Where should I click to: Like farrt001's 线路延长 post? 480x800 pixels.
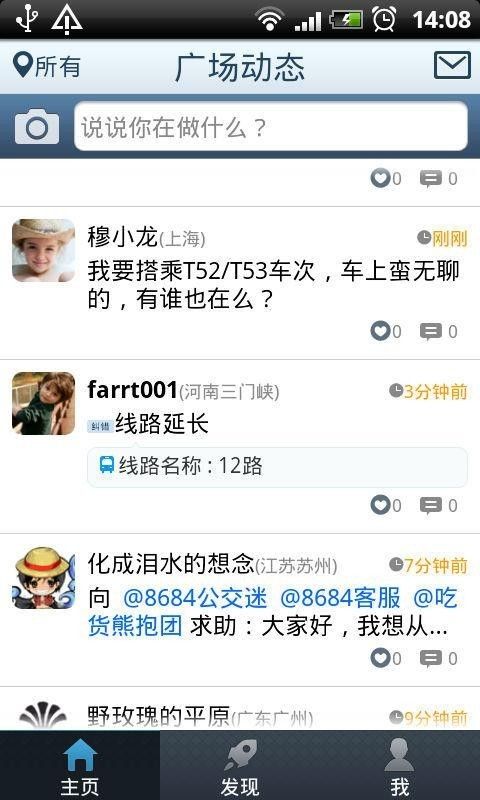[386, 506]
